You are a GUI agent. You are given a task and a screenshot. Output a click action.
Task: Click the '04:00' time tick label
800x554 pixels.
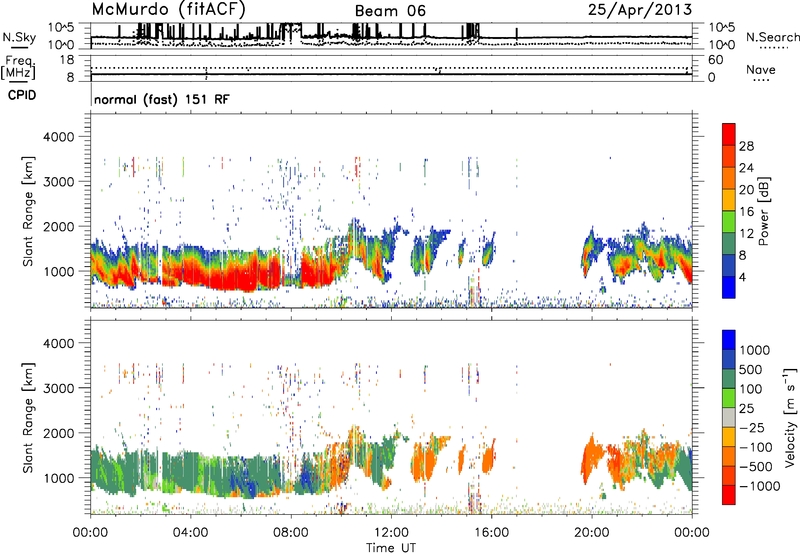[x=190, y=533]
